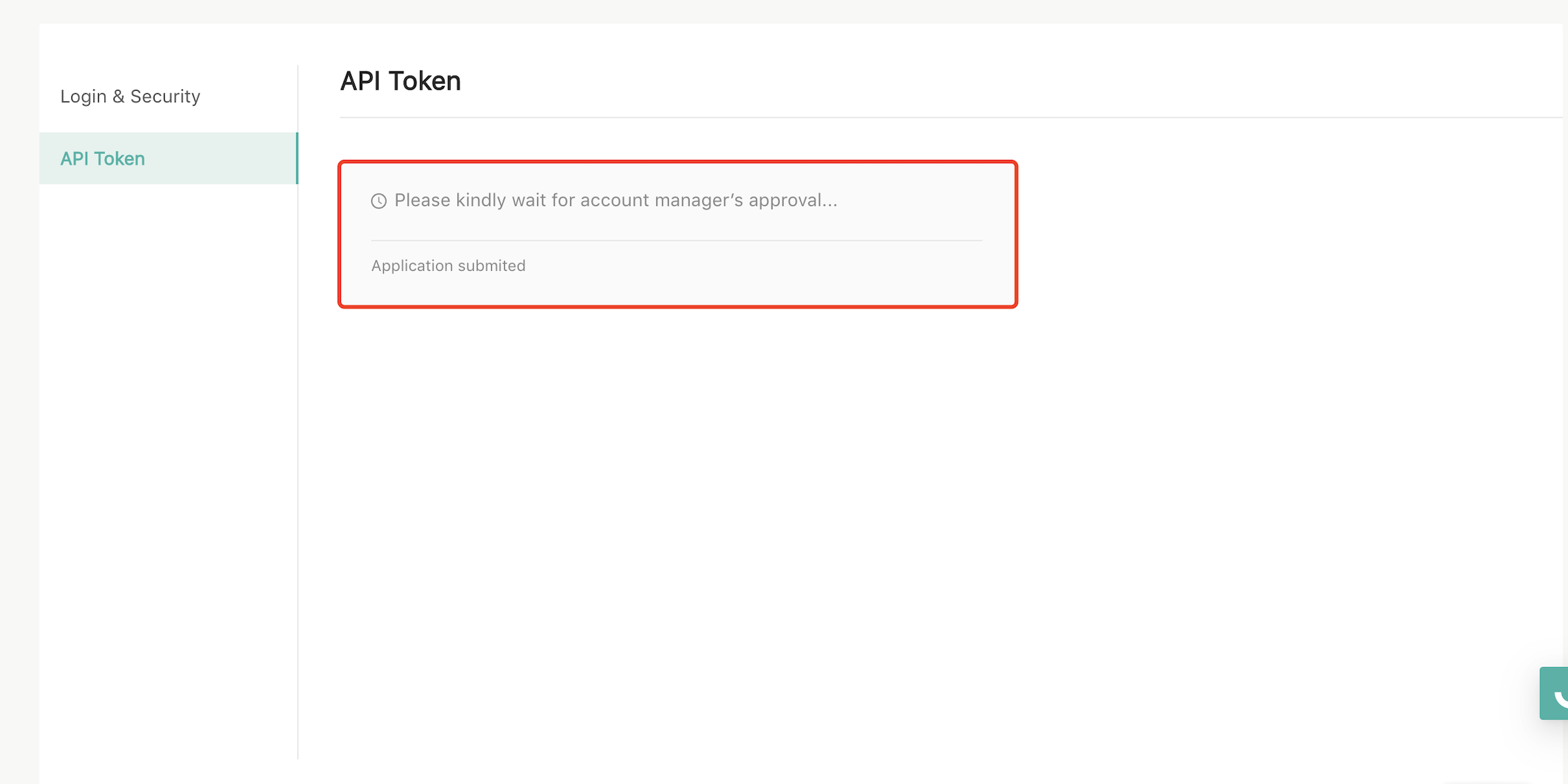Click the account manager's approval message
Image resolution: width=1568 pixels, height=784 pixels.
615,200
